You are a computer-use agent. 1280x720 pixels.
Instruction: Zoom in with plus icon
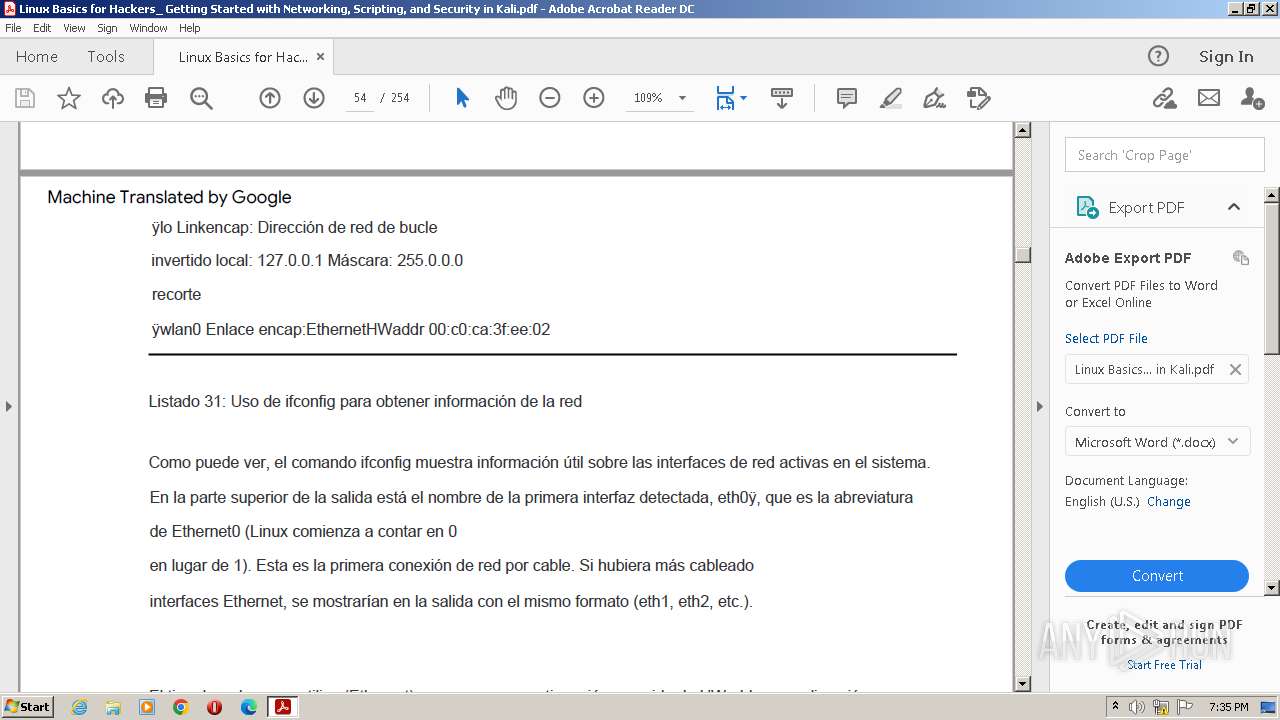point(594,98)
